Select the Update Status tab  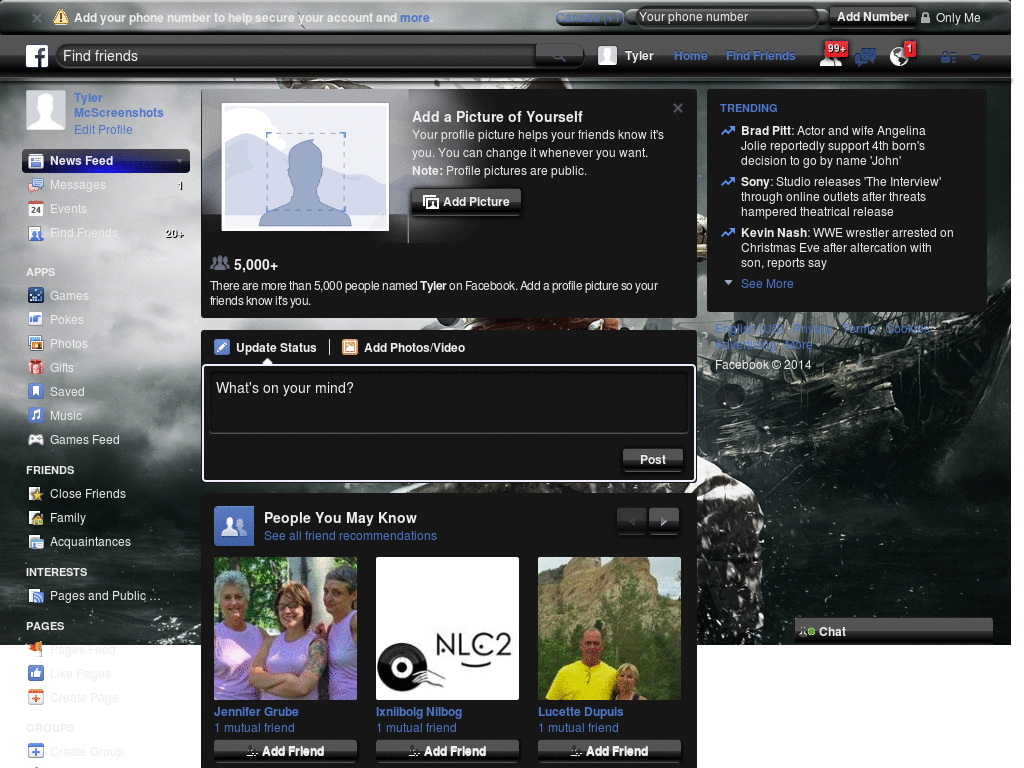click(x=266, y=347)
